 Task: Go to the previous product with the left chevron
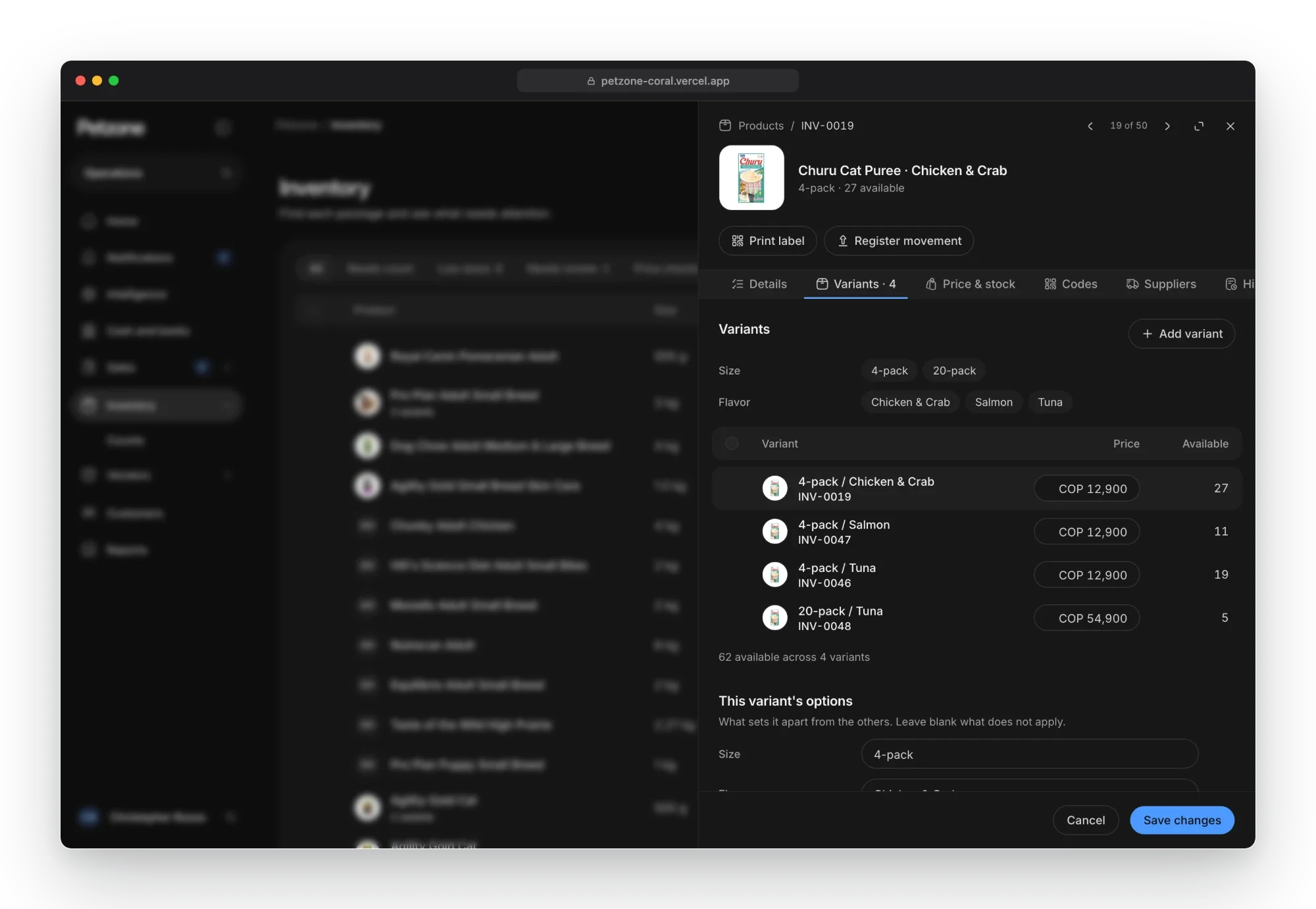pos(1090,126)
